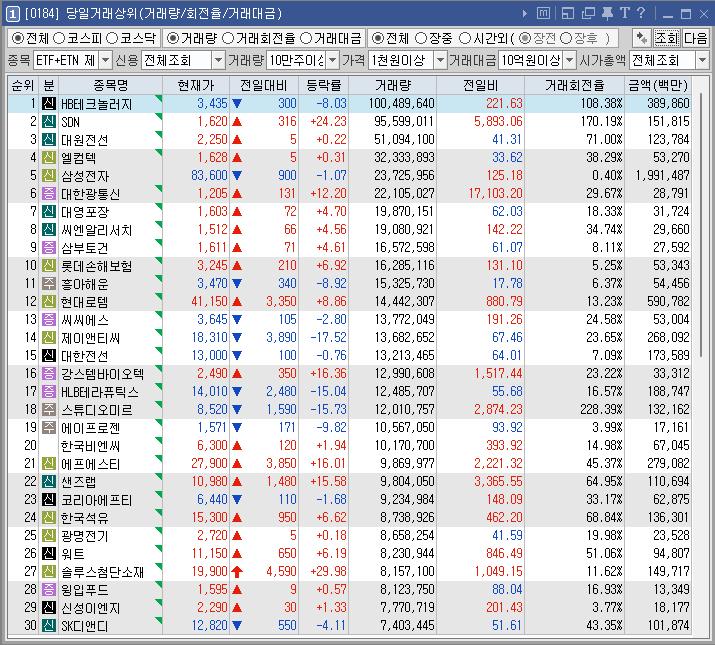Click the small arrow icon in the title bar
The height and width of the screenshot is (645, 715).
coord(524,14)
